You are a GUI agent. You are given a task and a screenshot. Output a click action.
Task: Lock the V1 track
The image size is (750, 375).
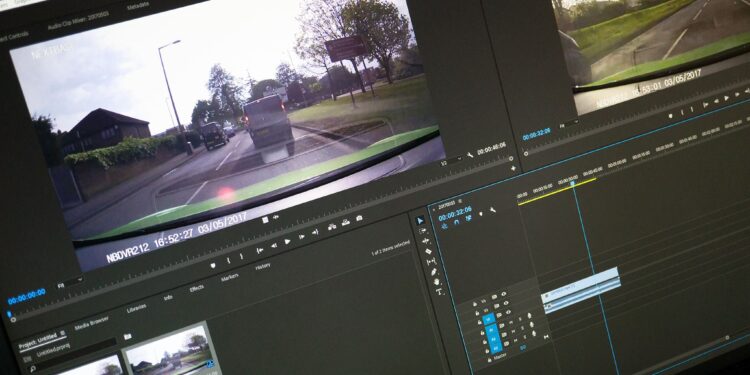pos(479,322)
